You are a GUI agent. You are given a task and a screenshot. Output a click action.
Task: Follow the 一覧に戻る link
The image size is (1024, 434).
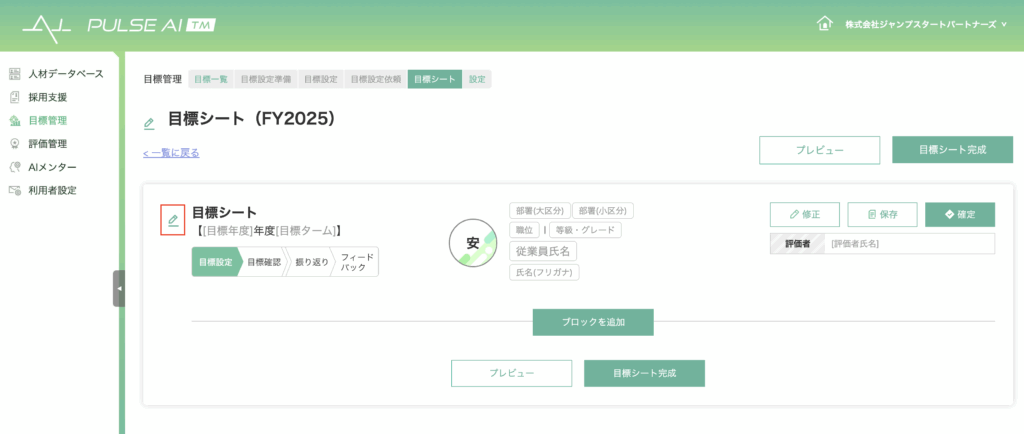pyautogui.click(x=171, y=153)
